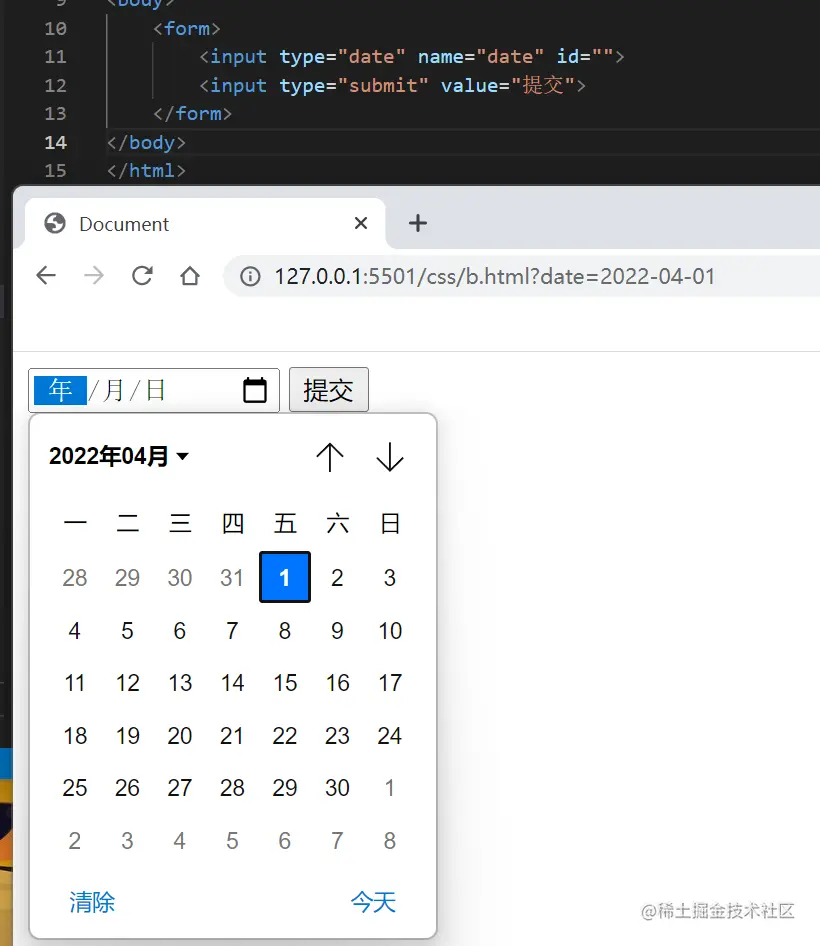820x946 pixels.
Task: View site information icon in address bar
Action: coord(250,277)
